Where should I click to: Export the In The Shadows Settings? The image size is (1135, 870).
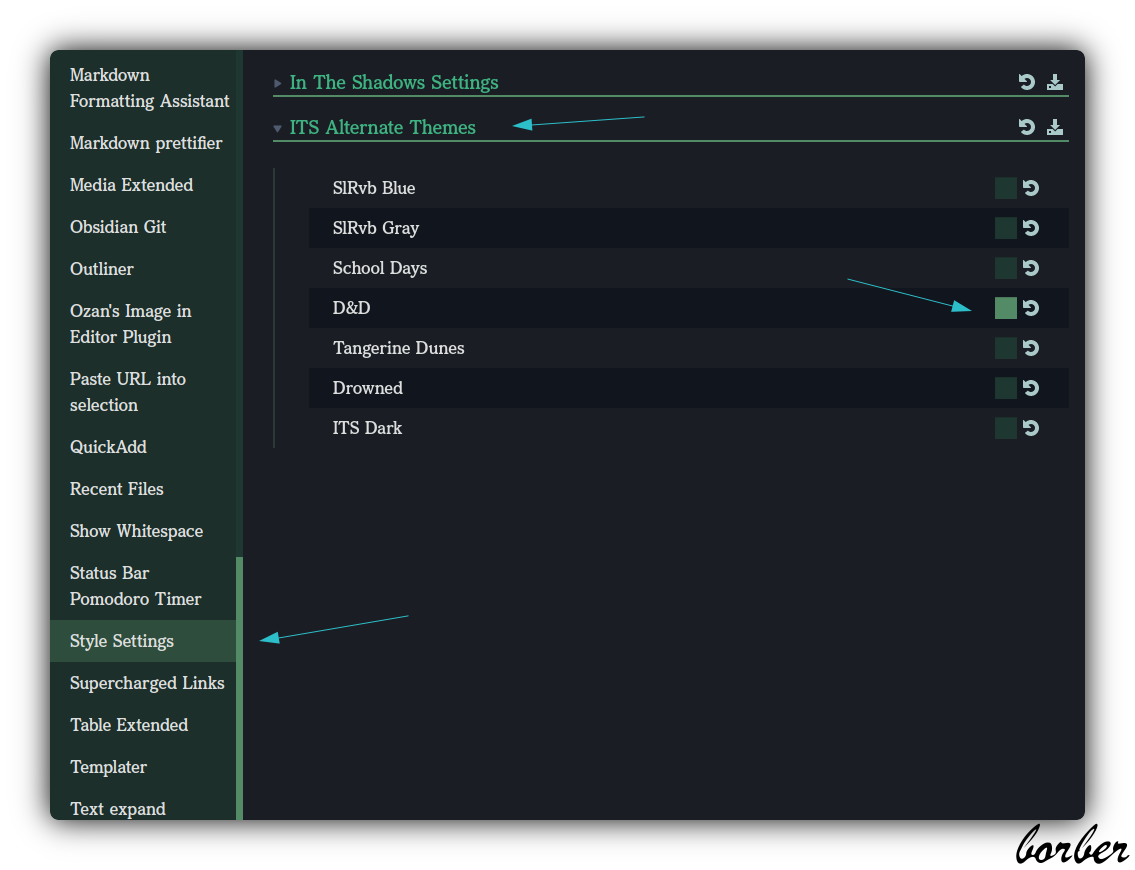point(1055,82)
